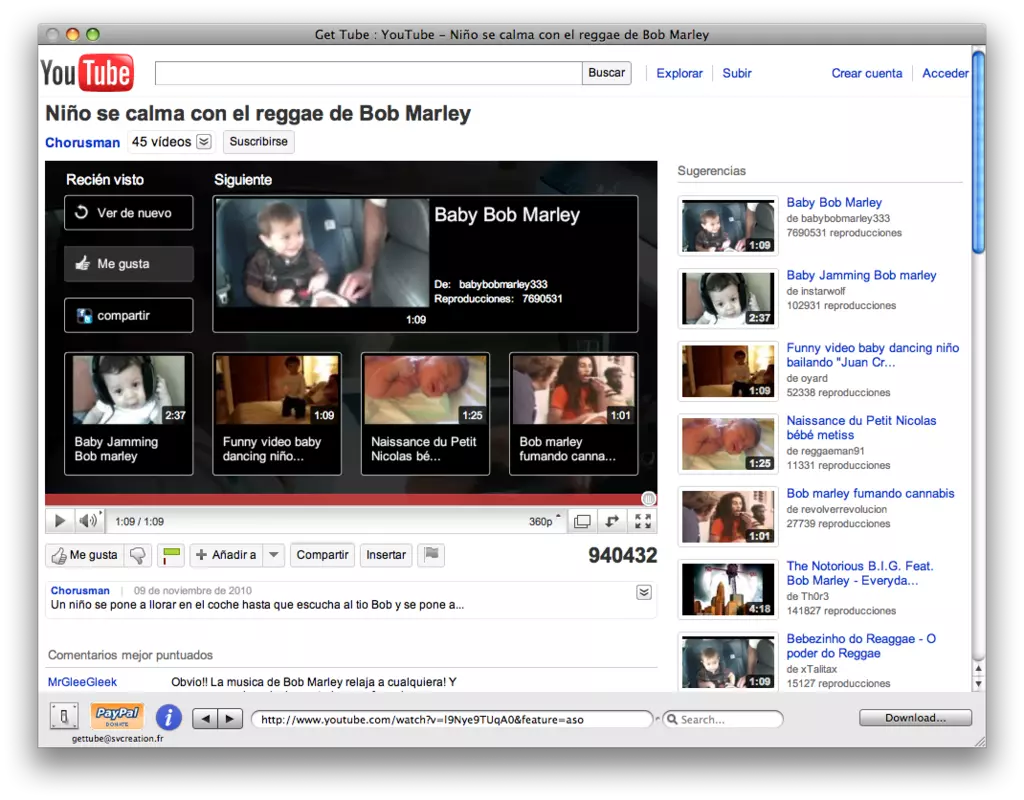The width and height of the screenshot is (1024, 800).
Task: Click the thumbs-down dislike icon
Action: coord(138,555)
